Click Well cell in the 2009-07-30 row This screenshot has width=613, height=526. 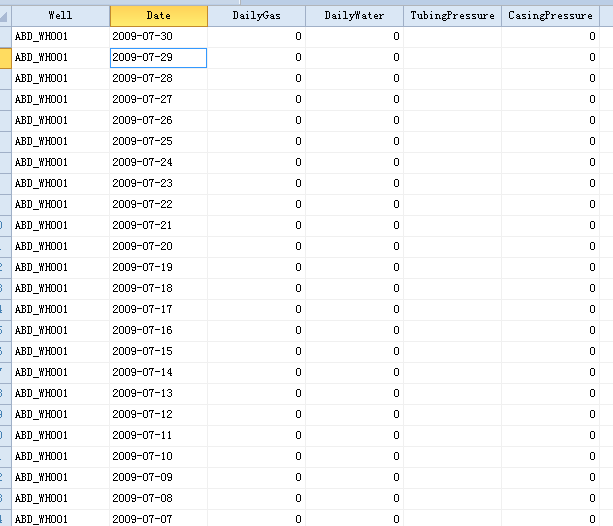[x=61, y=37]
